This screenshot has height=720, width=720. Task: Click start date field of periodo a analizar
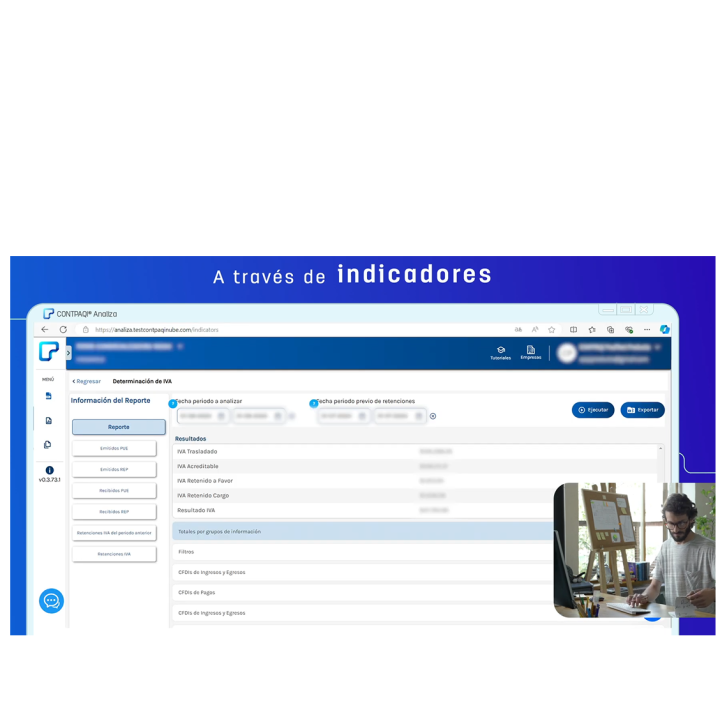tap(202, 416)
